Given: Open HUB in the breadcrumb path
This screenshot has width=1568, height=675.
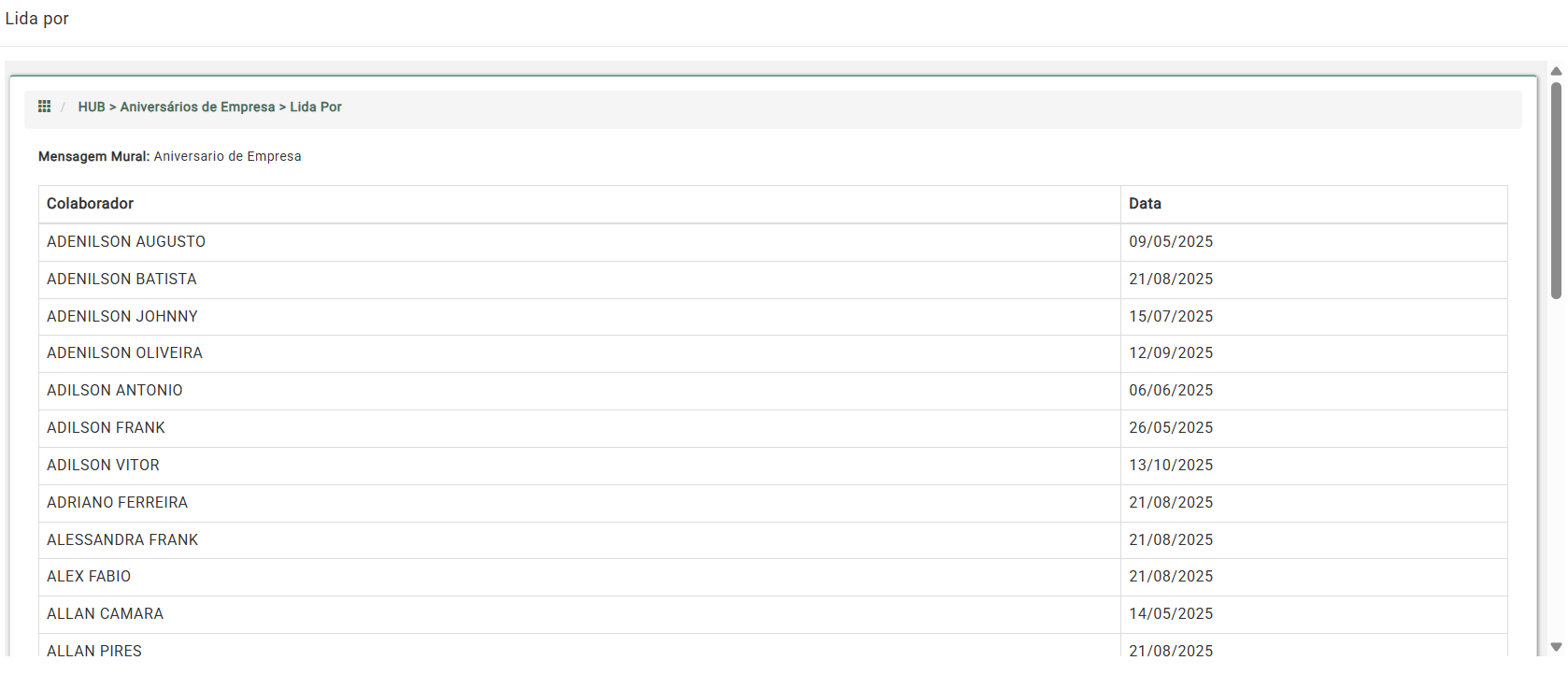Looking at the screenshot, I should click(x=92, y=108).
